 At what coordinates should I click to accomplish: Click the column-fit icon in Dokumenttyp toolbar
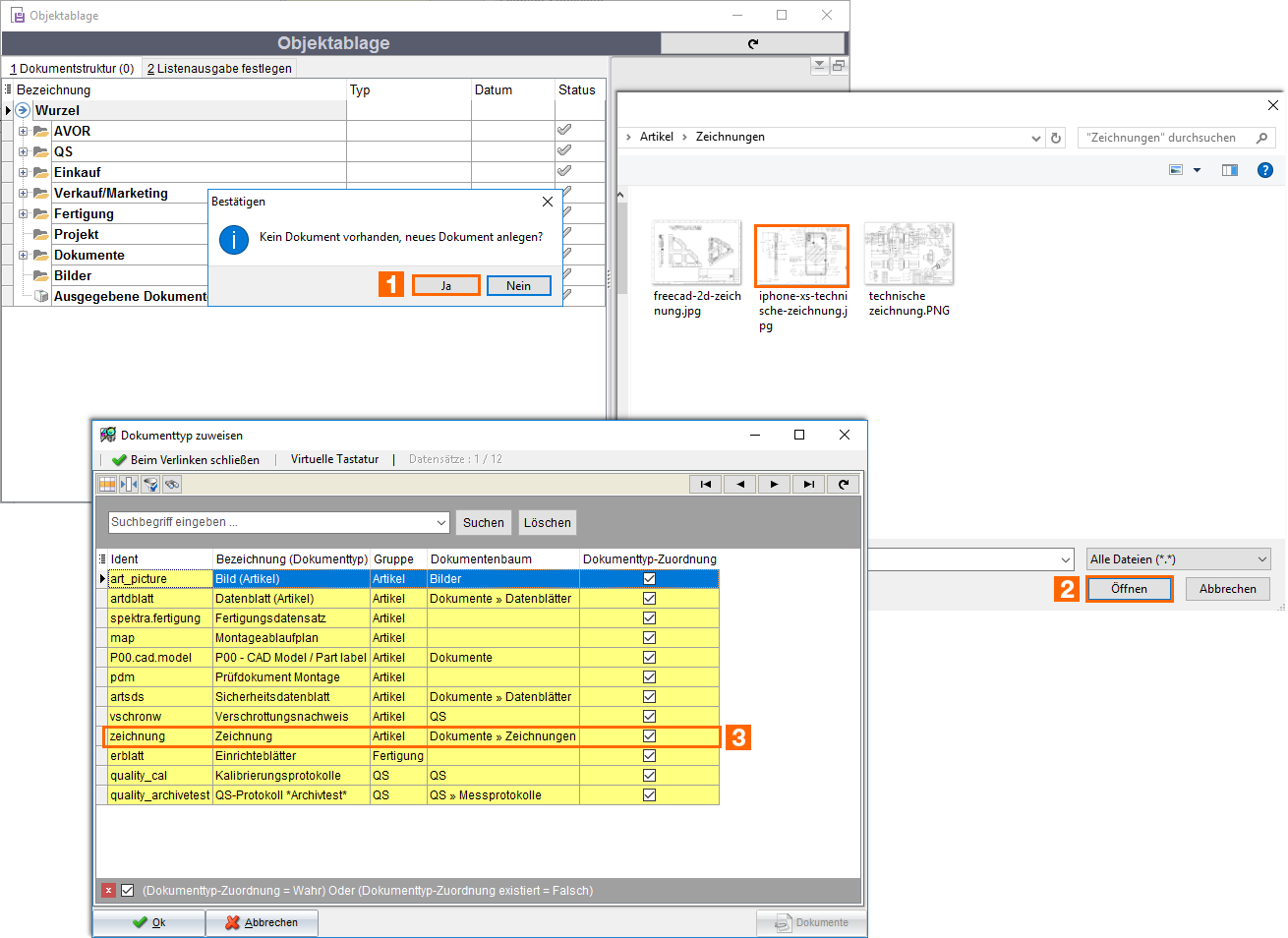(x=129, y=484)
